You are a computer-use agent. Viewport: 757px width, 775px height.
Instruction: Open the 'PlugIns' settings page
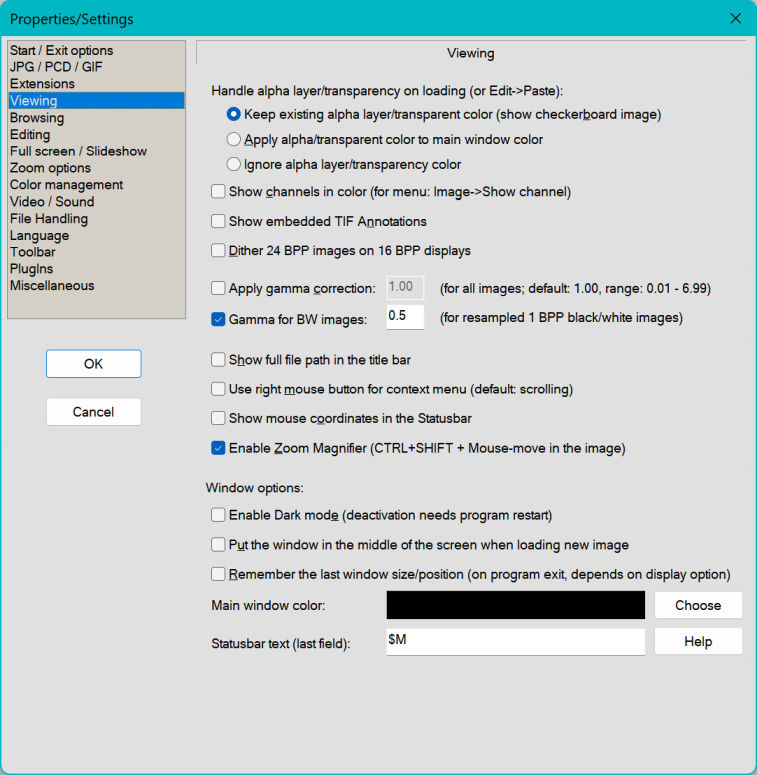click(32, 269)
